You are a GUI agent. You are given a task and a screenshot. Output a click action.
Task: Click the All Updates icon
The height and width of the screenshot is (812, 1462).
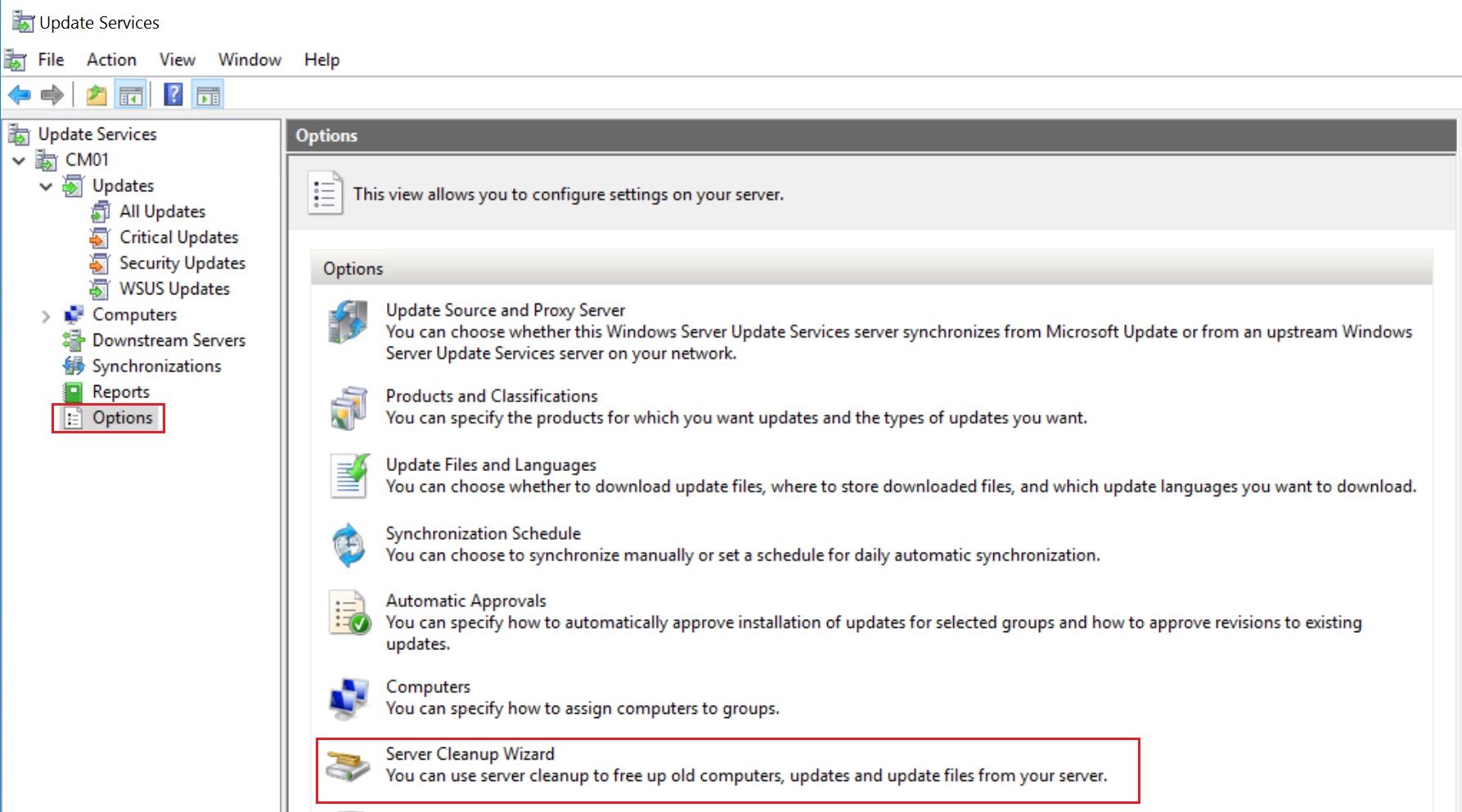[101, 212]
